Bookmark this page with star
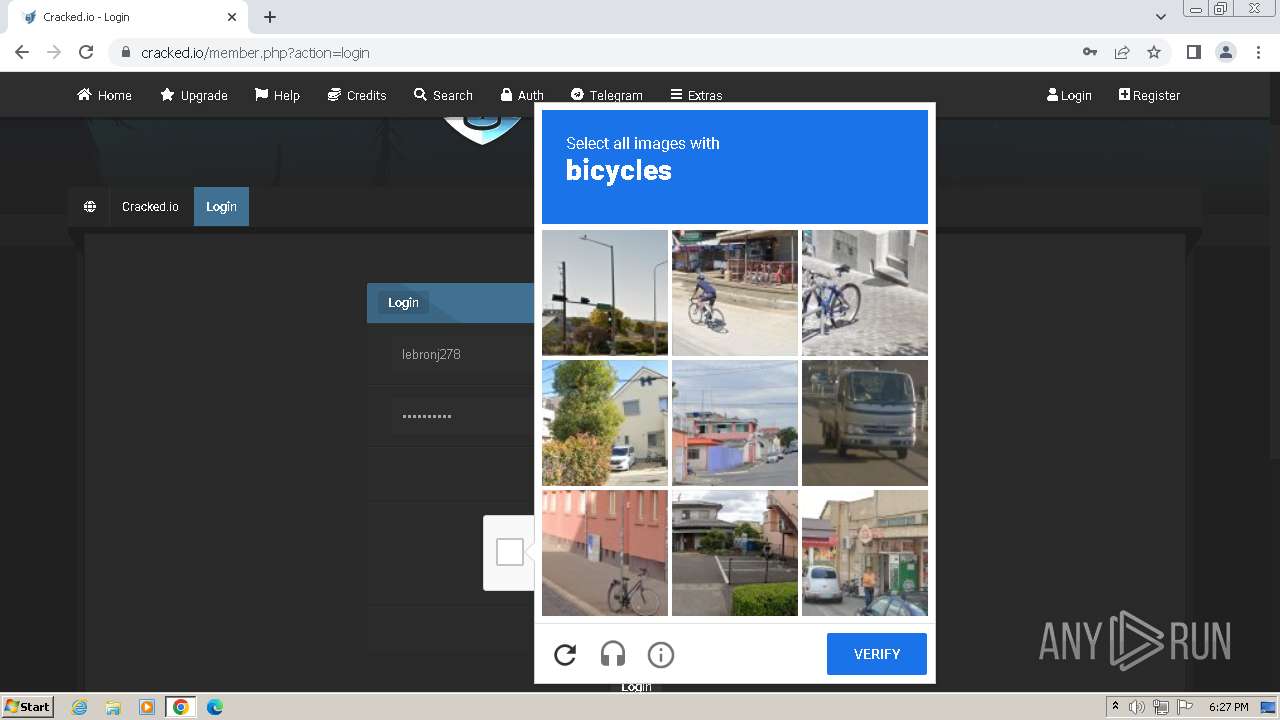 [x=1154, y=52]
